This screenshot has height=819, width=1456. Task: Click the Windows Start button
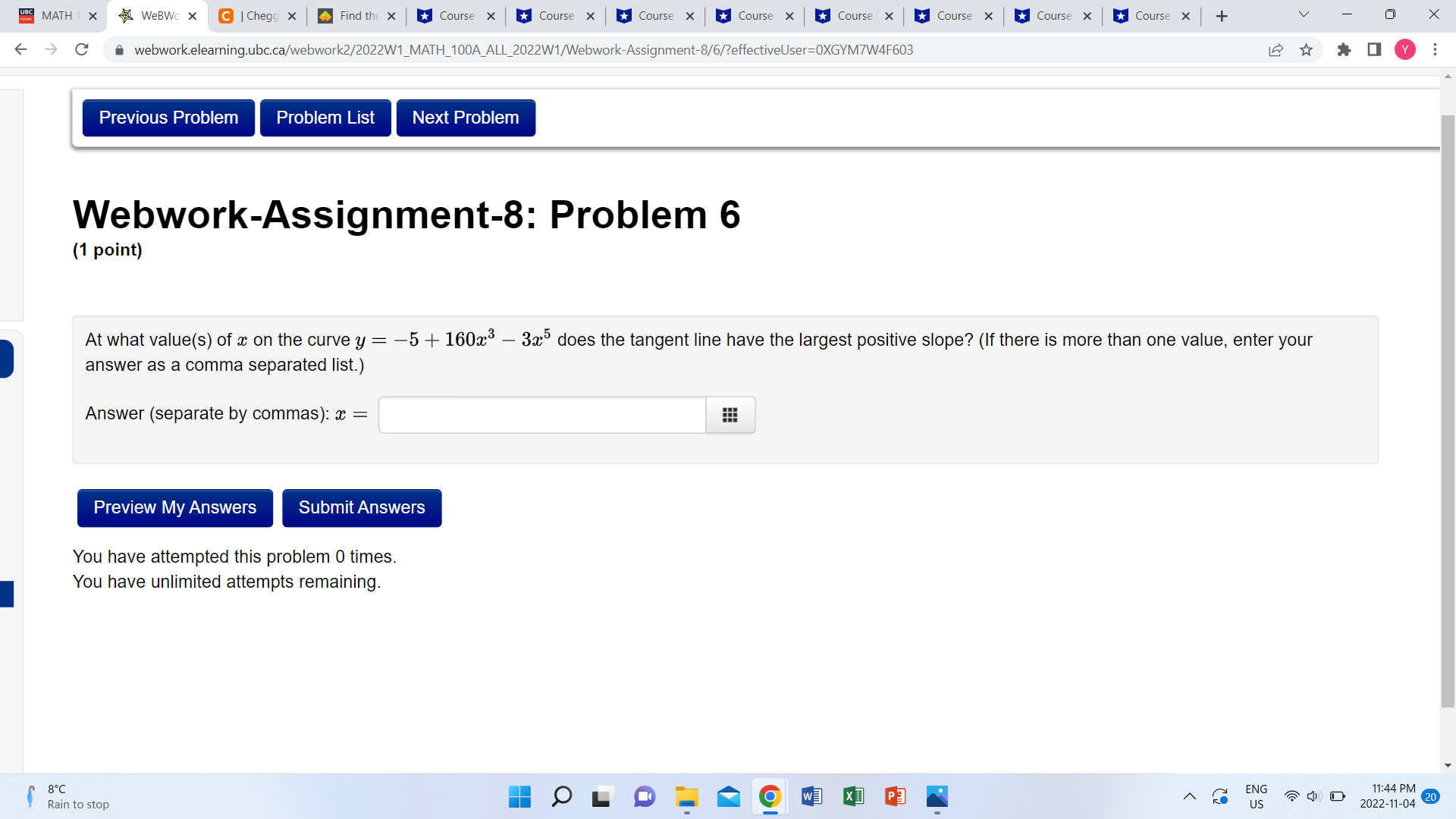(519, 796)
